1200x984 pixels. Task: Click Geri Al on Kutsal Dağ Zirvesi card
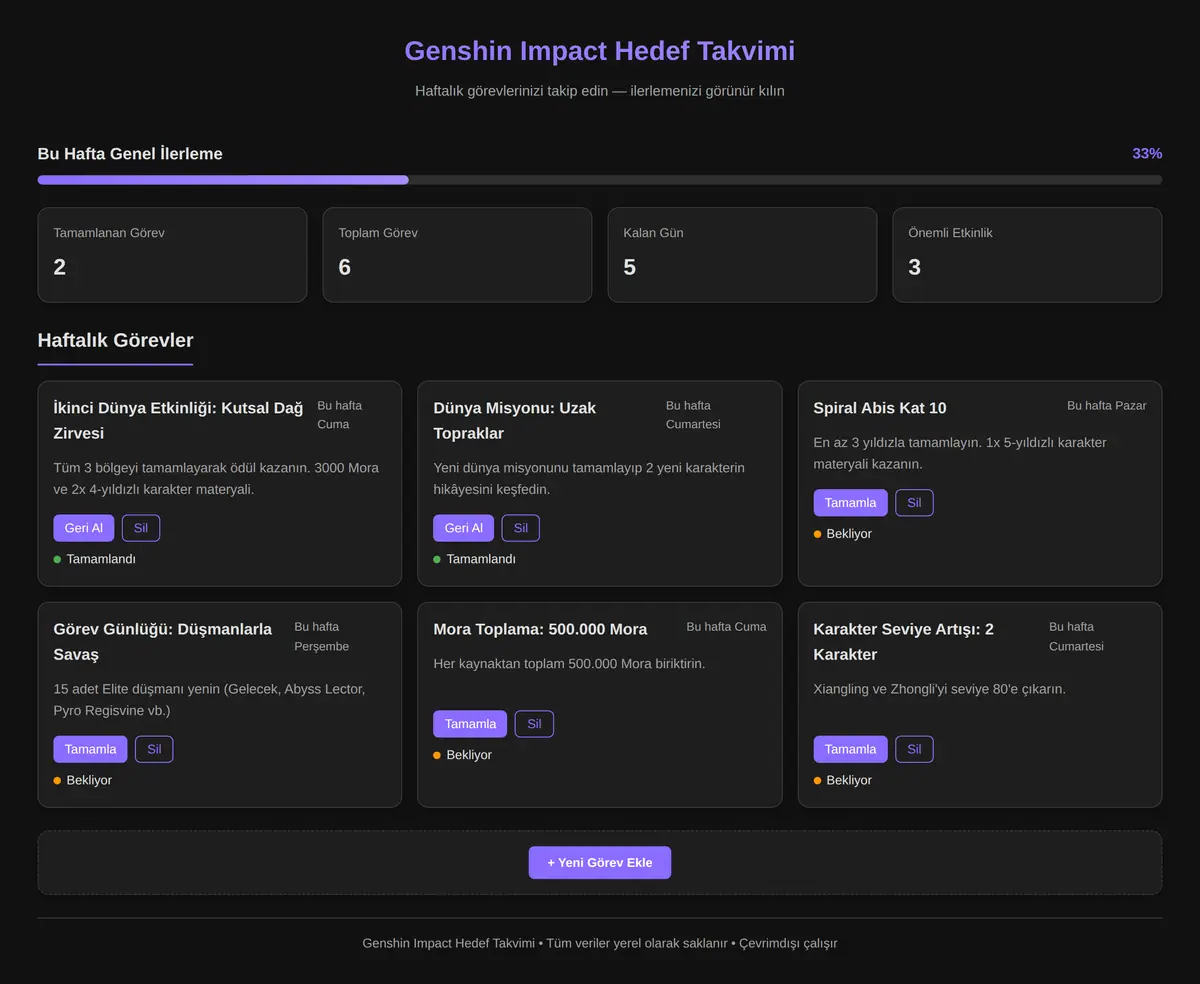coord(84,528)
